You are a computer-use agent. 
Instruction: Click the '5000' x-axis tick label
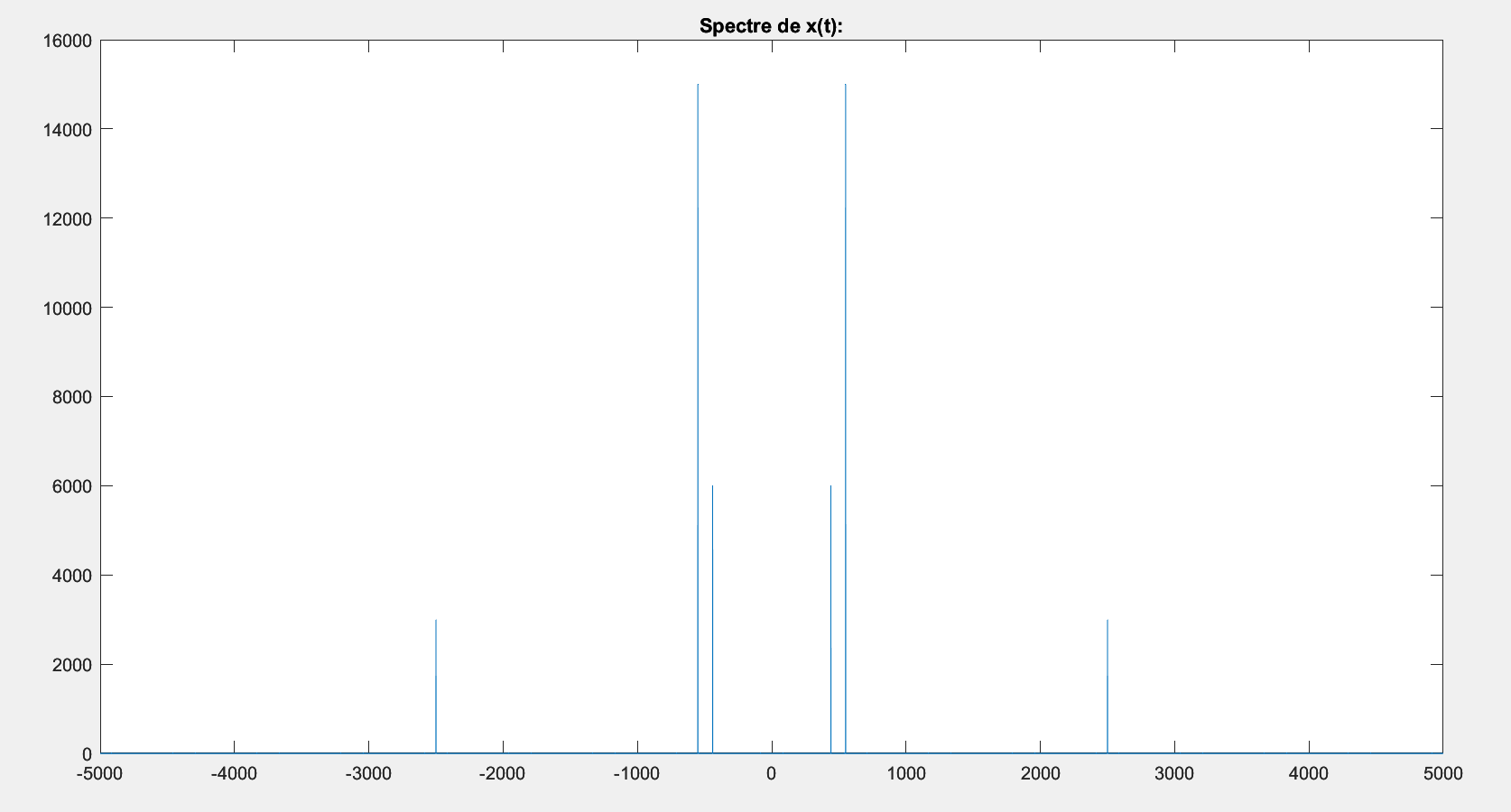click(x=1443, y=773)
